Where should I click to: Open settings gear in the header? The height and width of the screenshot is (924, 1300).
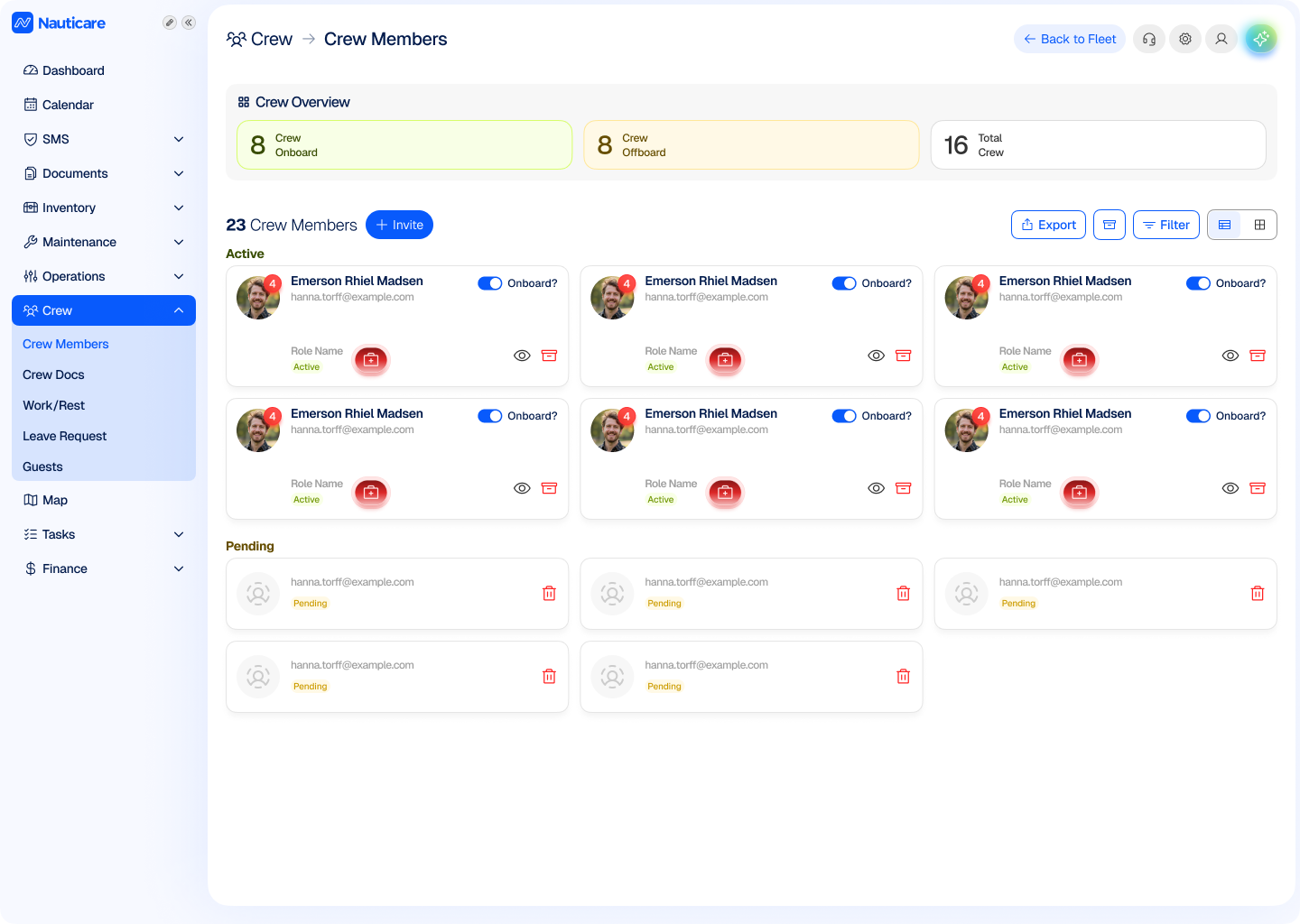[x=1185, y=39]
